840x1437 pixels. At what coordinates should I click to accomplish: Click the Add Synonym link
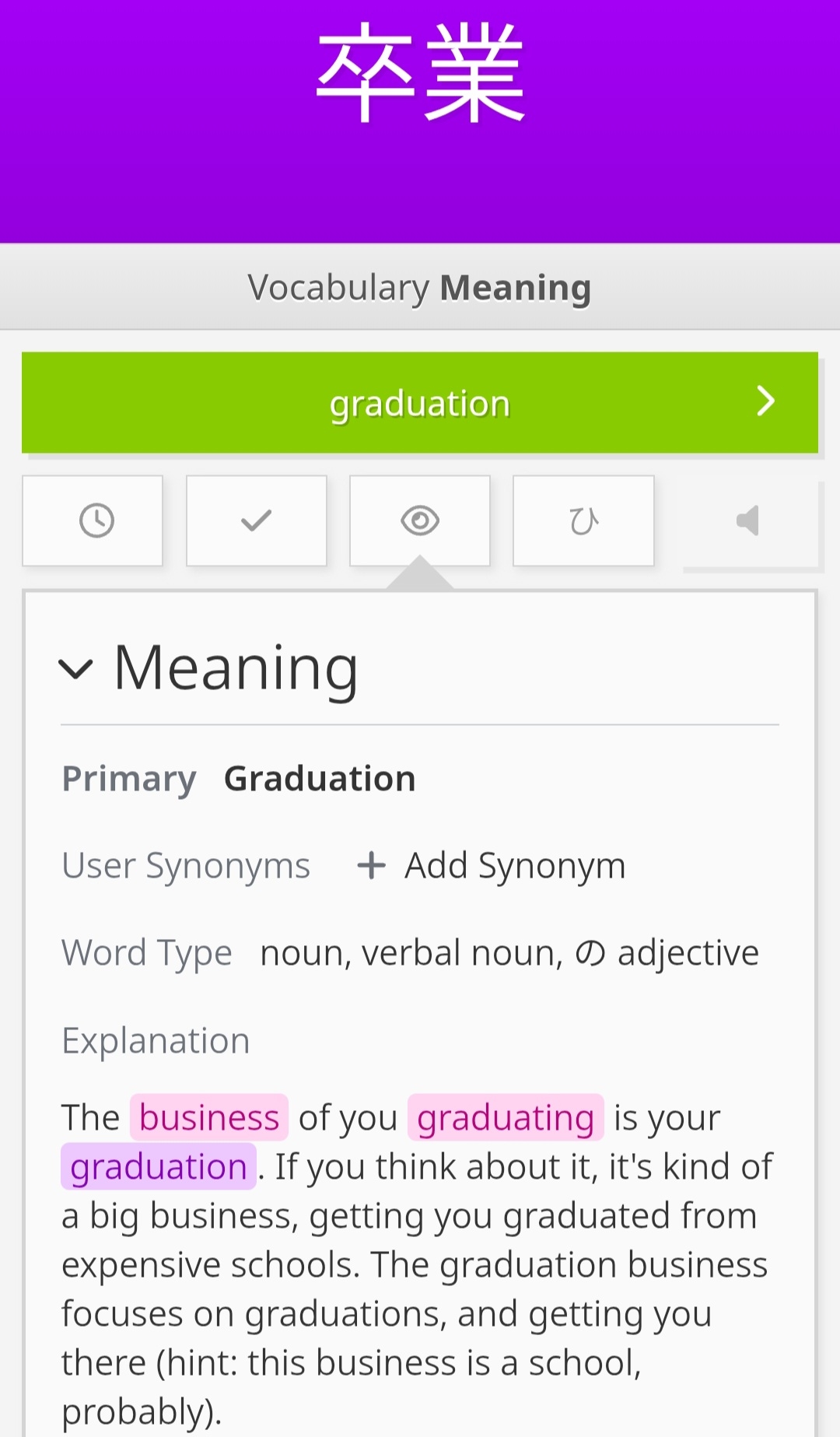[515, 865]
